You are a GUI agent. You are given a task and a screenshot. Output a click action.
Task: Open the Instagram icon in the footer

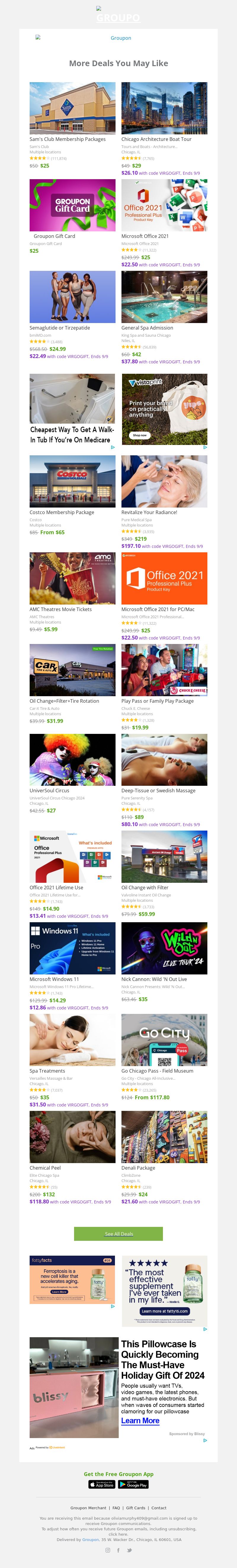[x=108, y=1550]
